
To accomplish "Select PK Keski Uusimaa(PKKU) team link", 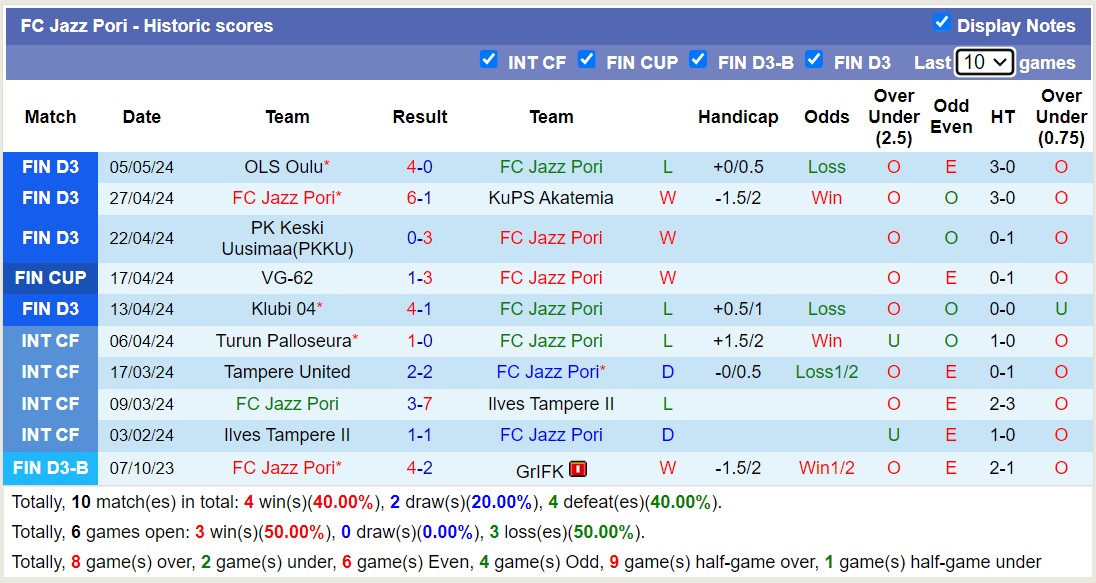I will tap(287, 238).
